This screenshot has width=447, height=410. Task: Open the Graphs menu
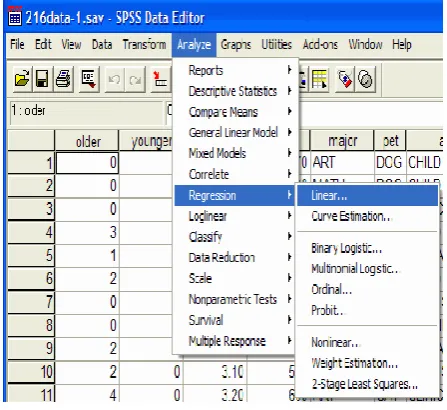coord(236,44)
